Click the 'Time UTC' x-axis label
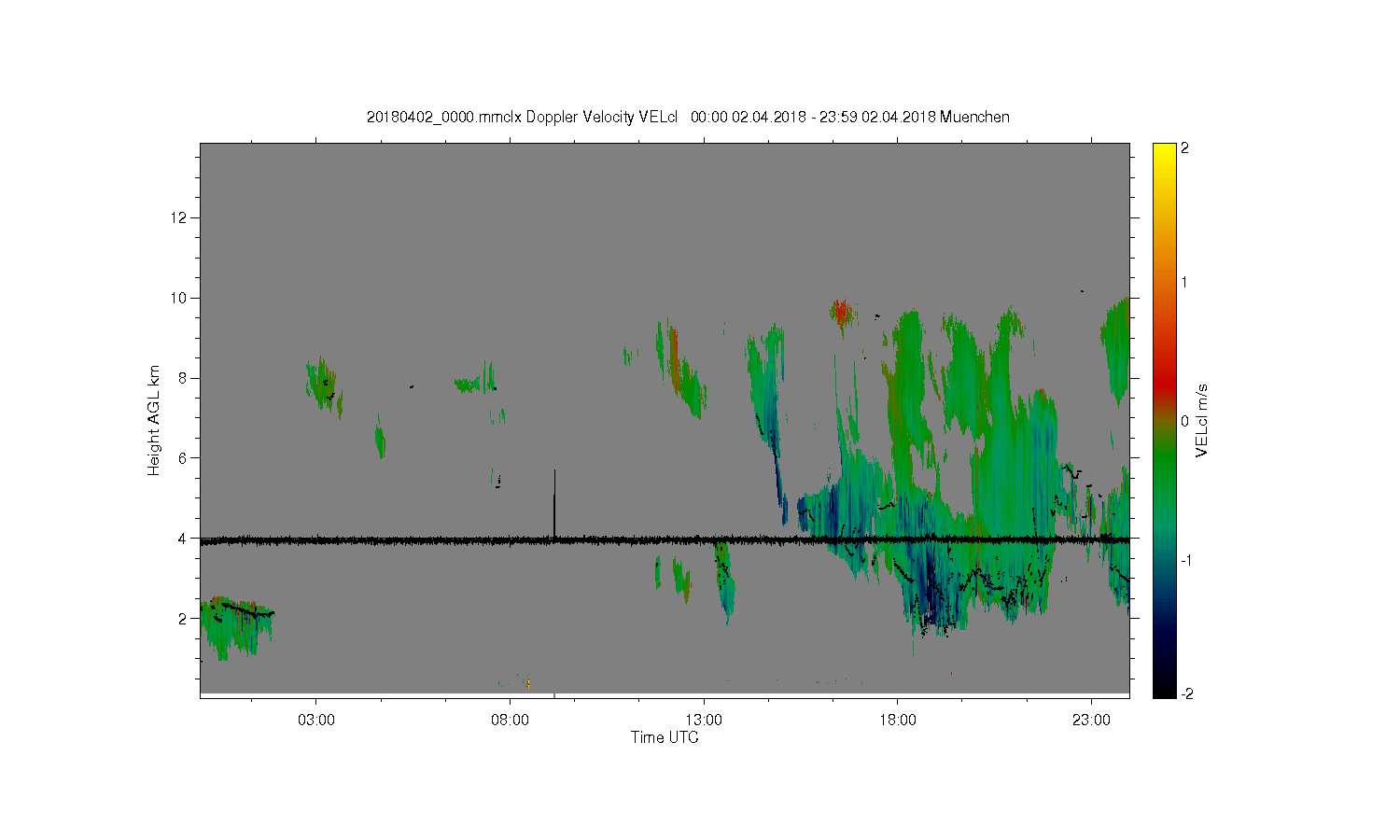This screenshot has height=840, width=1400. tap(665, 737)
